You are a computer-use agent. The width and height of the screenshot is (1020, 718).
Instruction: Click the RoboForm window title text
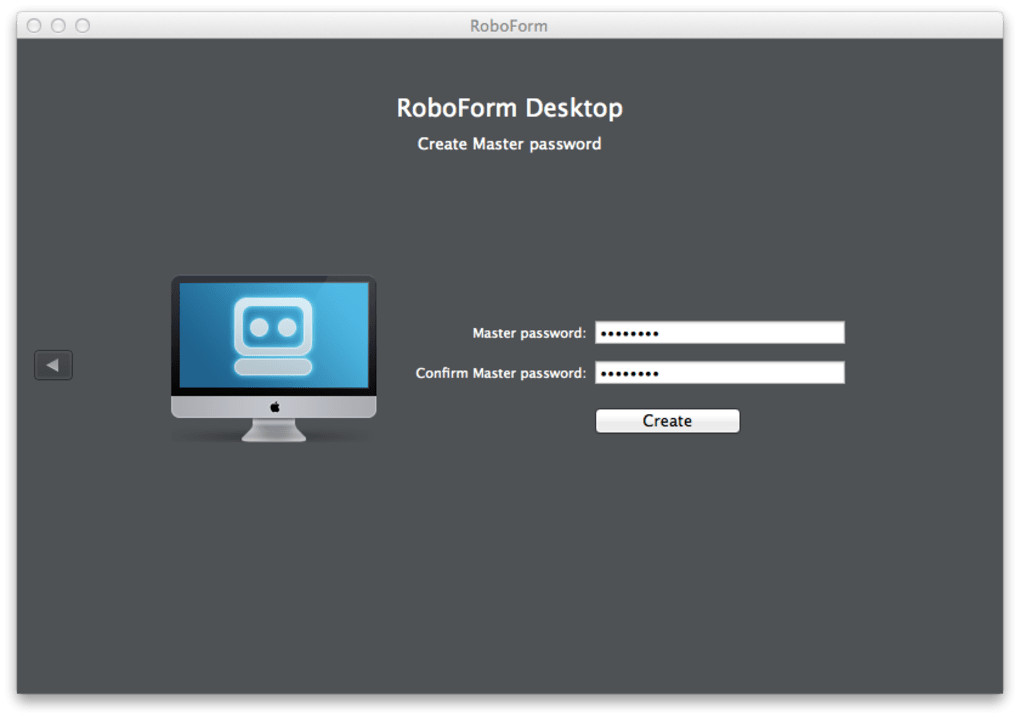tap(509, 26)
